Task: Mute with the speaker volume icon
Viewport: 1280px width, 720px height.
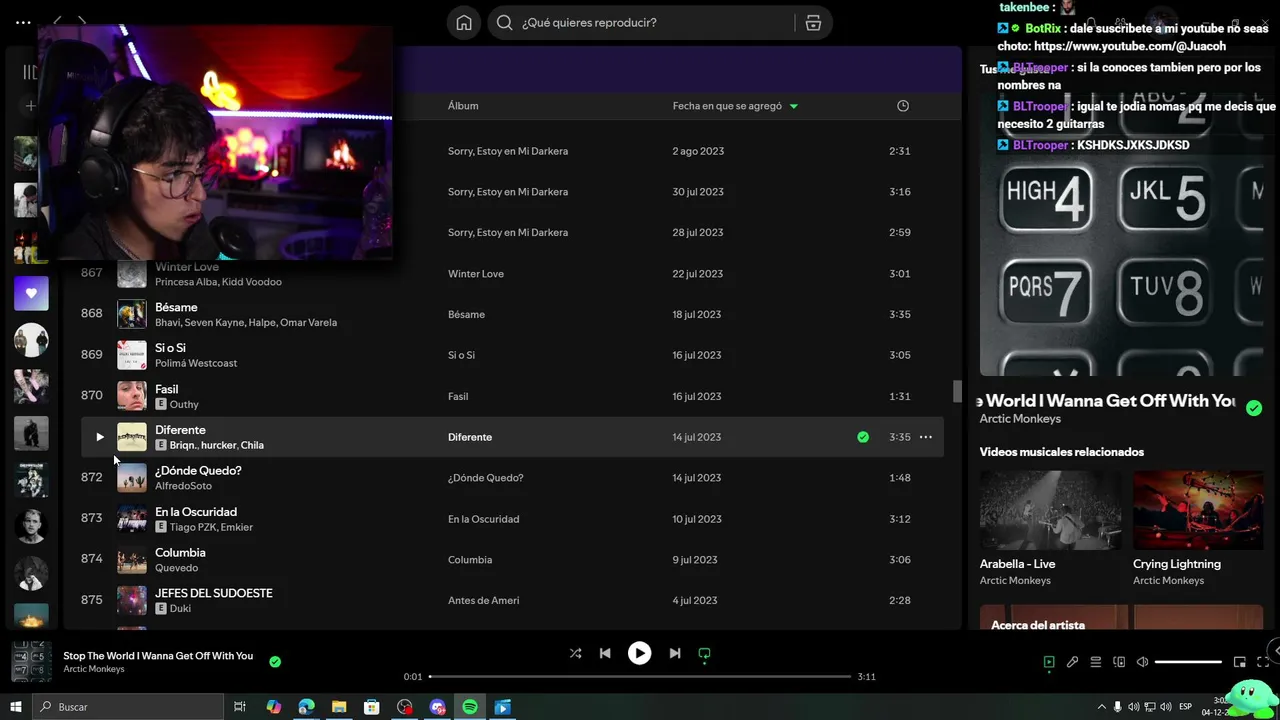Action: 1142,662
